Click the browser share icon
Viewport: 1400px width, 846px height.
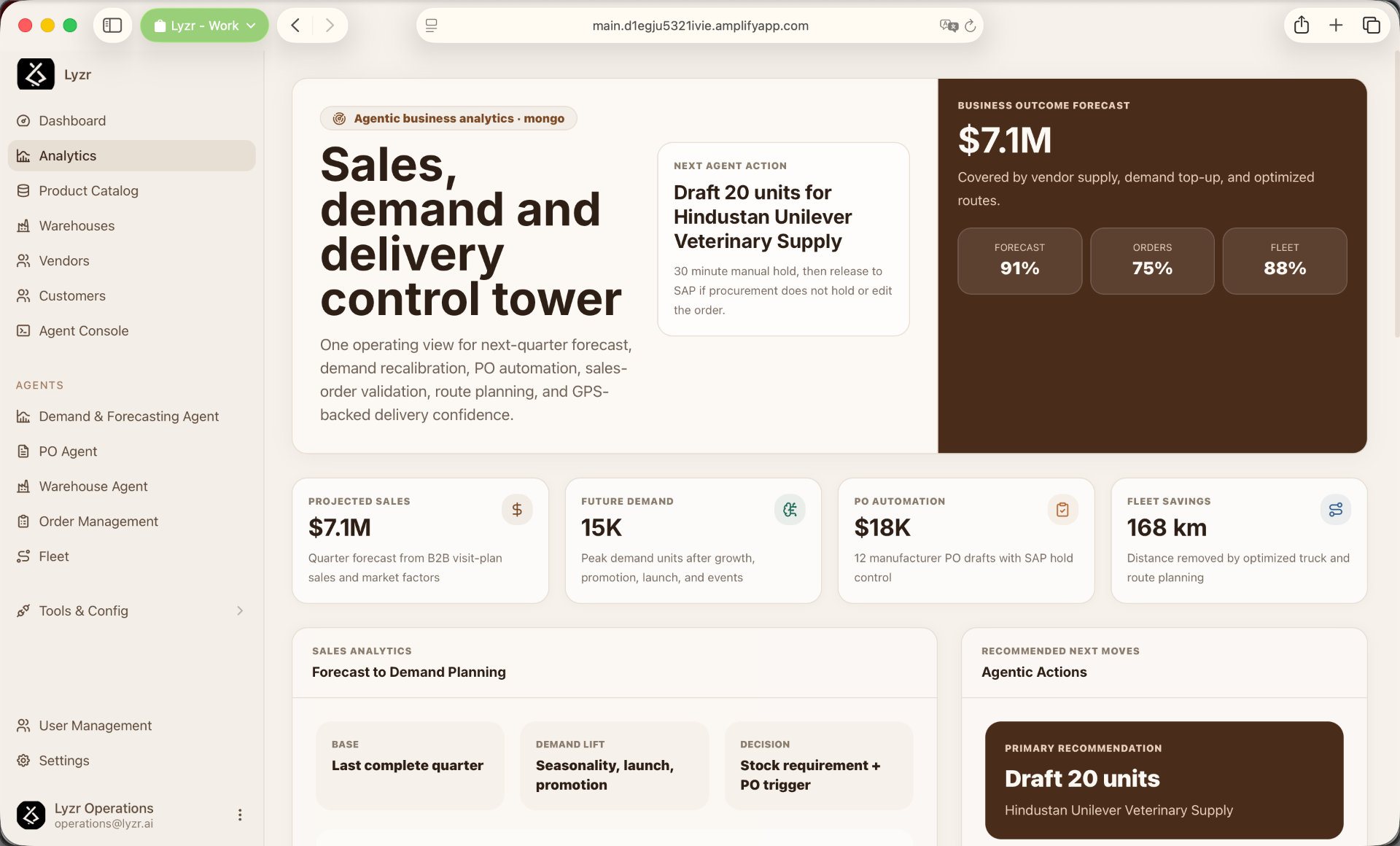click(x=1302, y=26)
